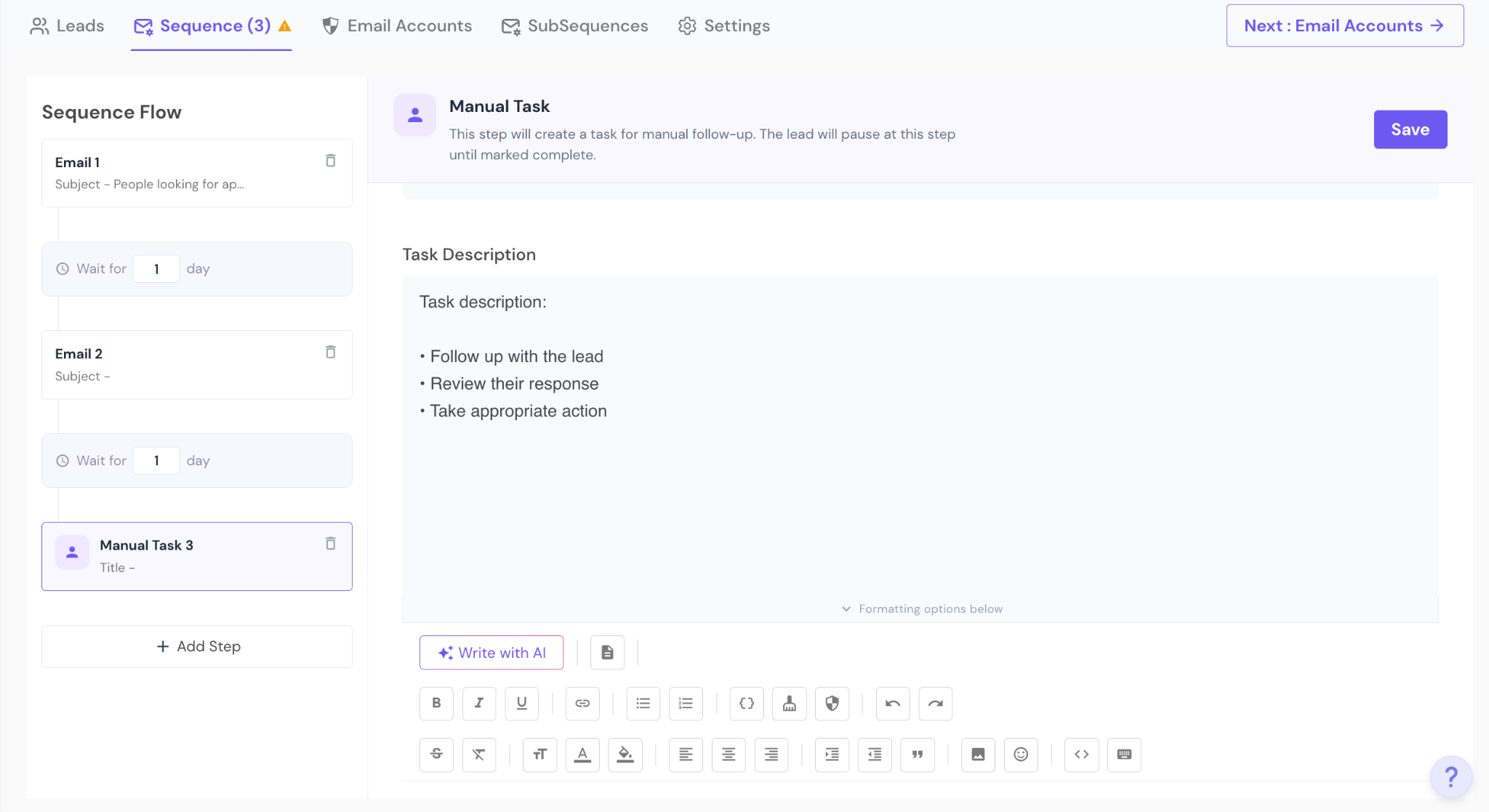Click the curly braces variables icon
This screenshot has height=812, width=1489.
(747, 703)
